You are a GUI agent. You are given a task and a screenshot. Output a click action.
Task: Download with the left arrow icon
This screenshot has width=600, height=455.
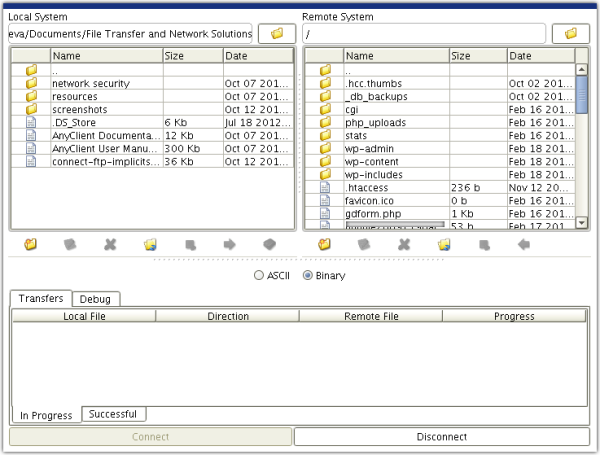(x=524, y=244)
